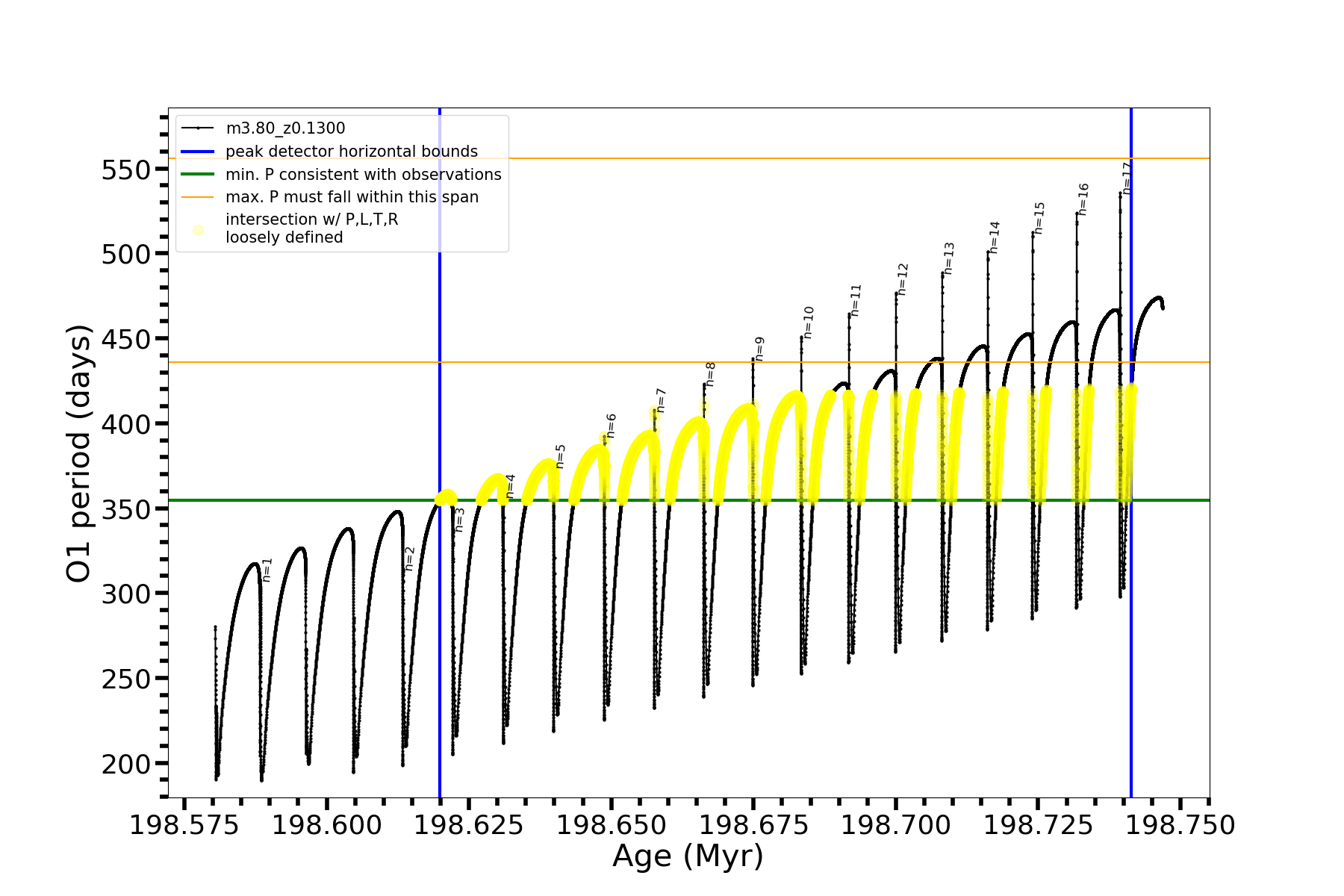Click the n=5 peak annotation
The height and width of the screenshot is (896, 1344).
pos(561,456)
